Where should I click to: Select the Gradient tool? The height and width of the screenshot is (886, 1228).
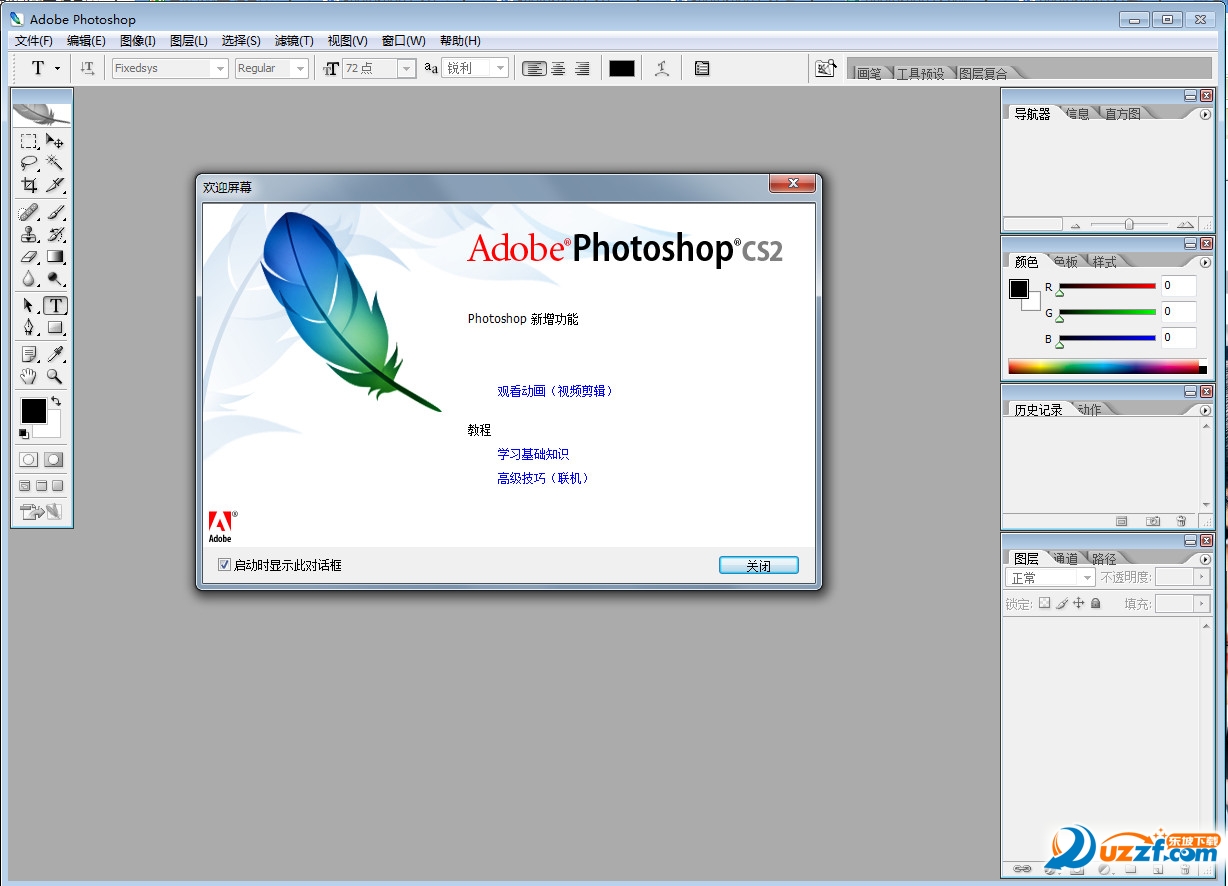[x=55, y=256]
